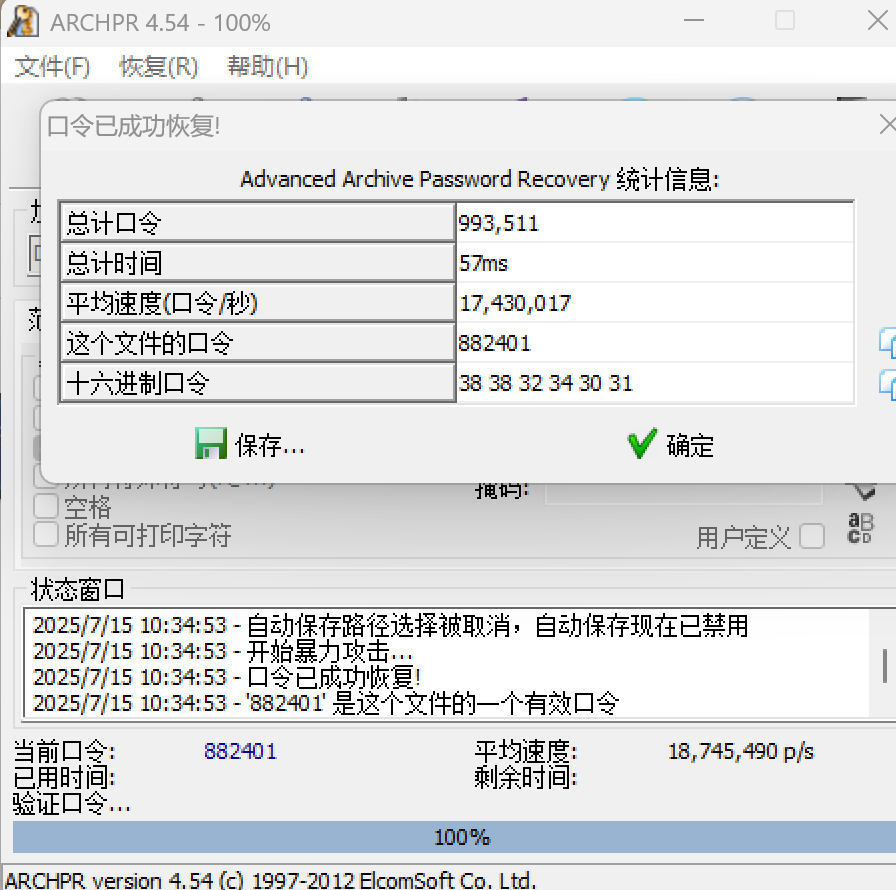
Task: Enable the 所有可打印字符 checkbox
Action: (46, 535)
